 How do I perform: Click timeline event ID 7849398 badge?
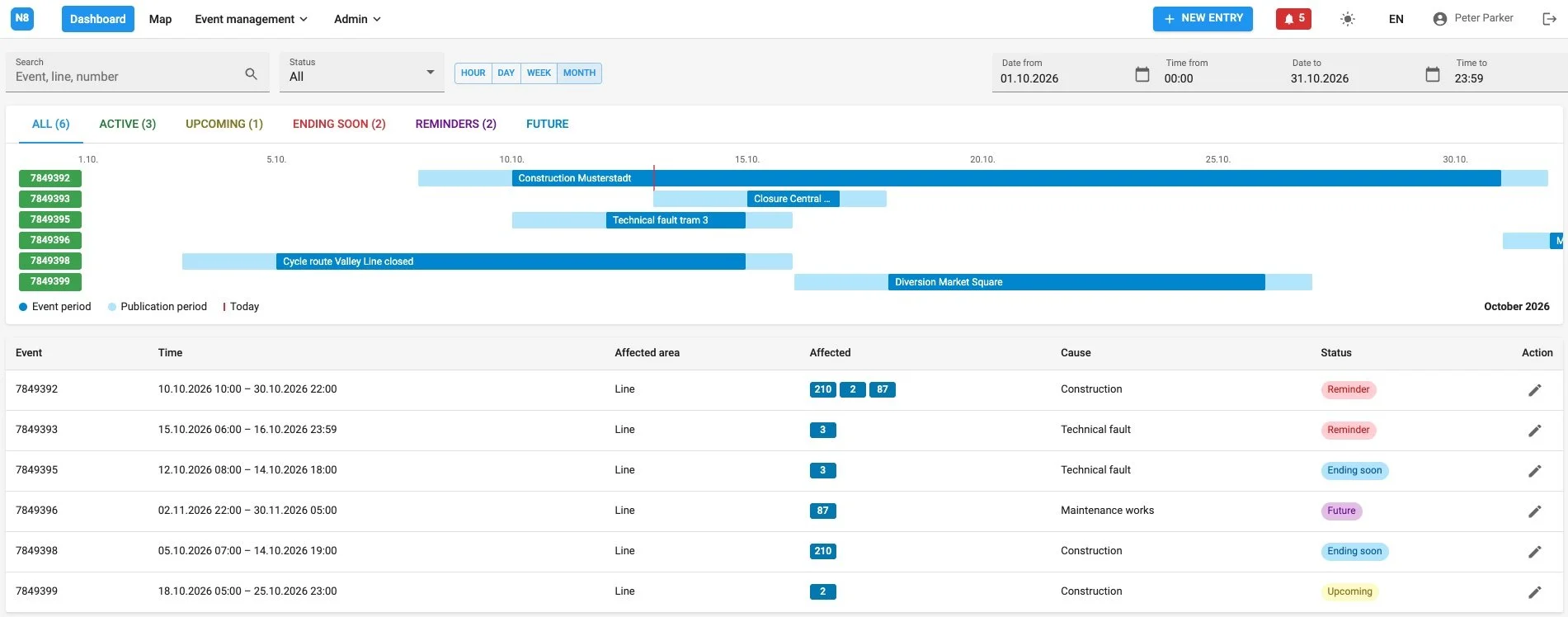(x=50, y=261)
